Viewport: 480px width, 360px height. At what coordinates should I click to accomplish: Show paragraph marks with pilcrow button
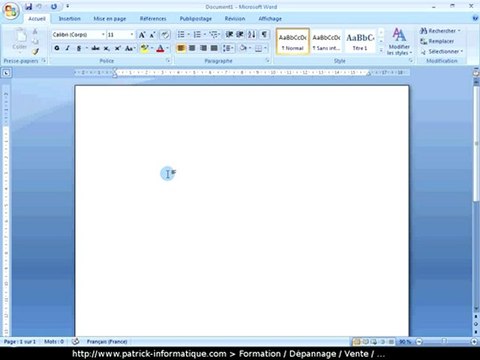click(264, 34)
